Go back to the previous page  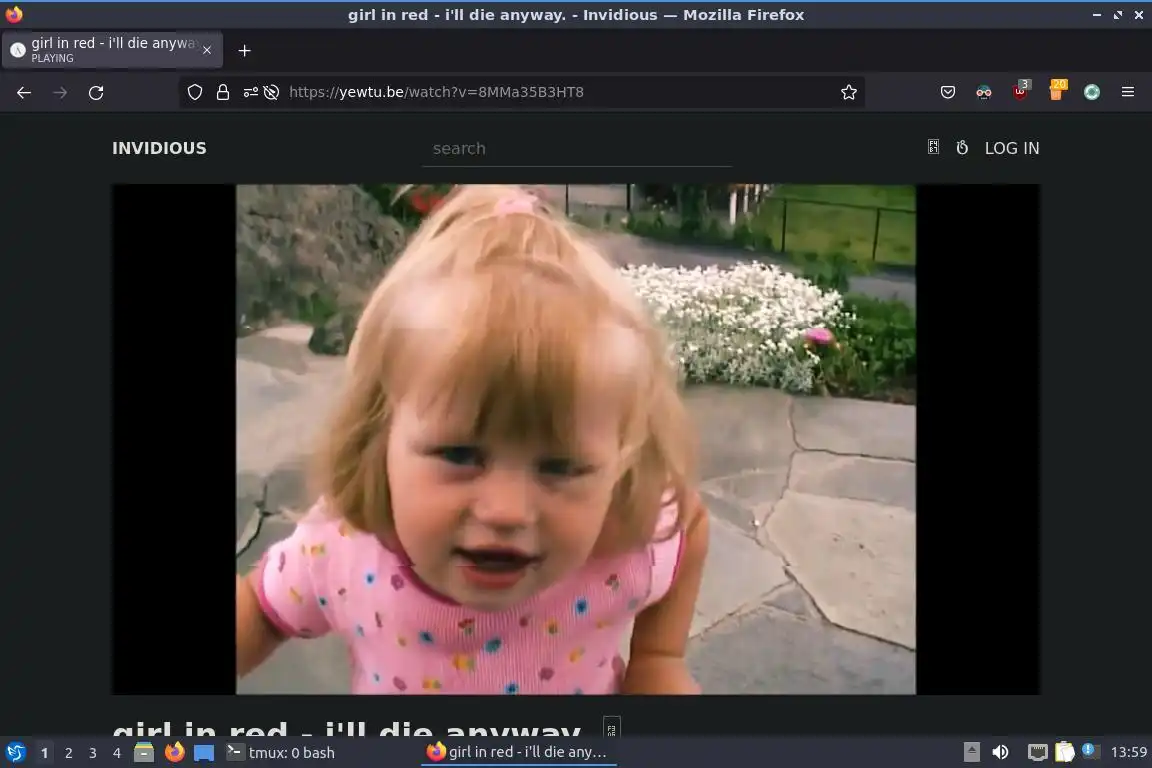click(x=24, y=93)
